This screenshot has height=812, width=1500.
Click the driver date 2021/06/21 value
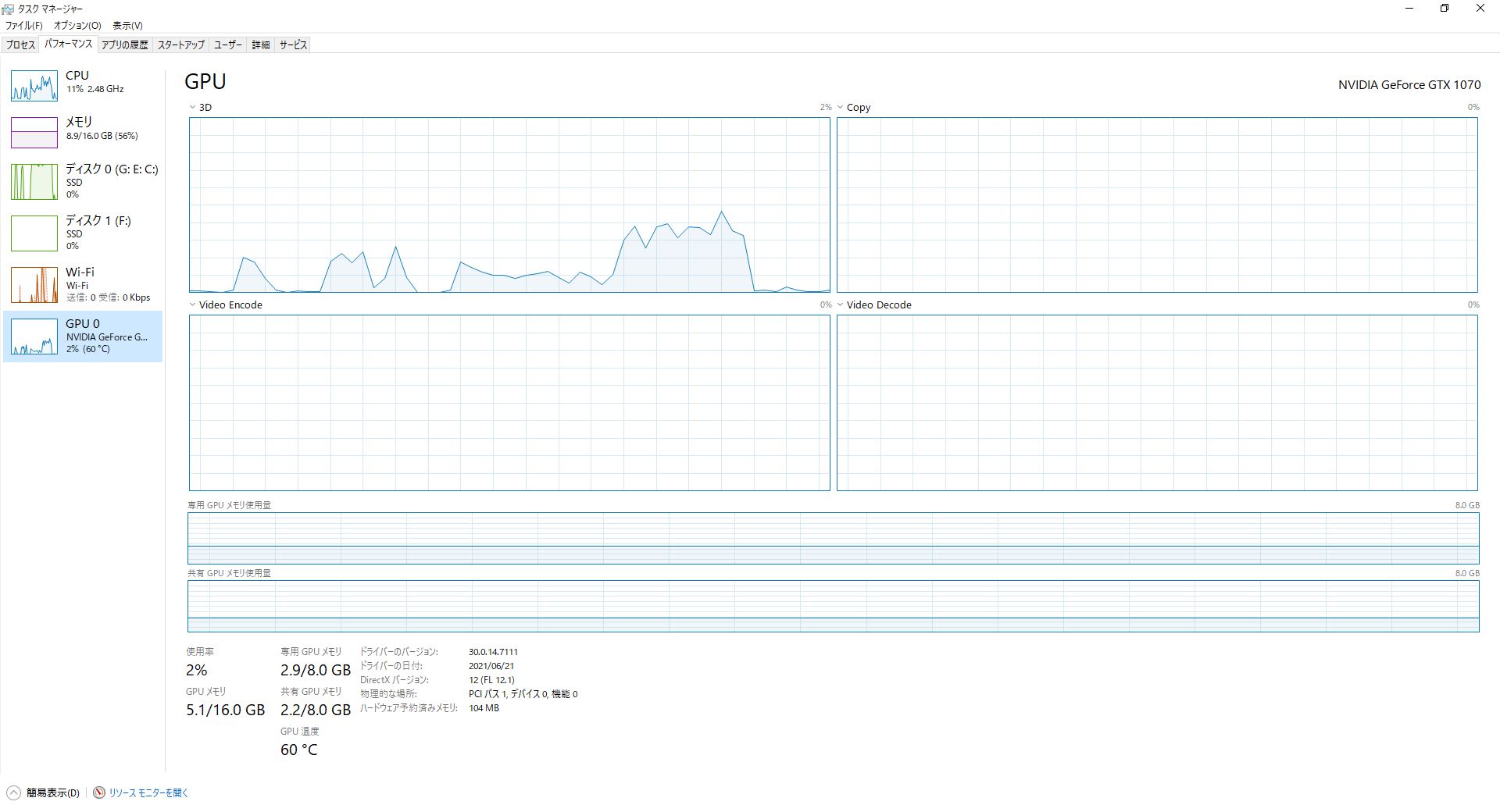(x=491, y=666)
